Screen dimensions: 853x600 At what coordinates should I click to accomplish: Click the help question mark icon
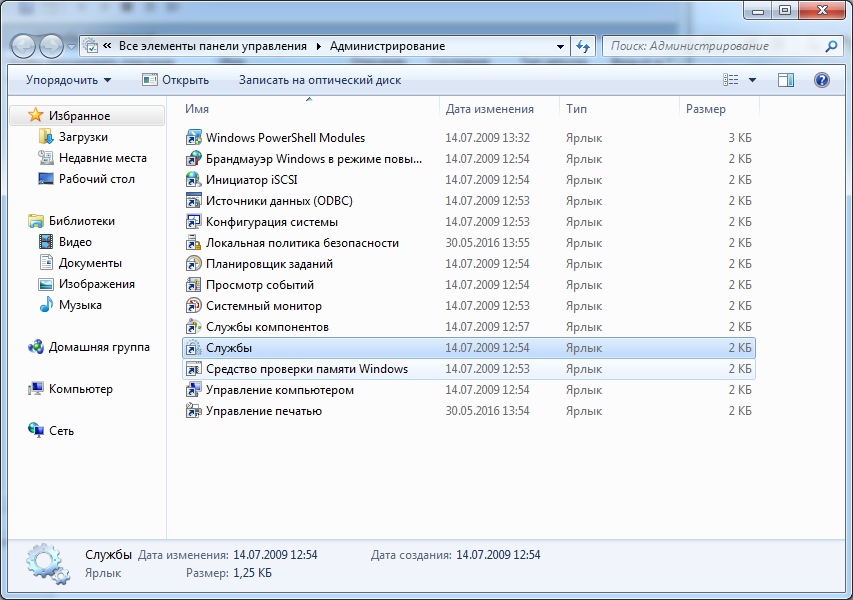[x=822, y=80]
